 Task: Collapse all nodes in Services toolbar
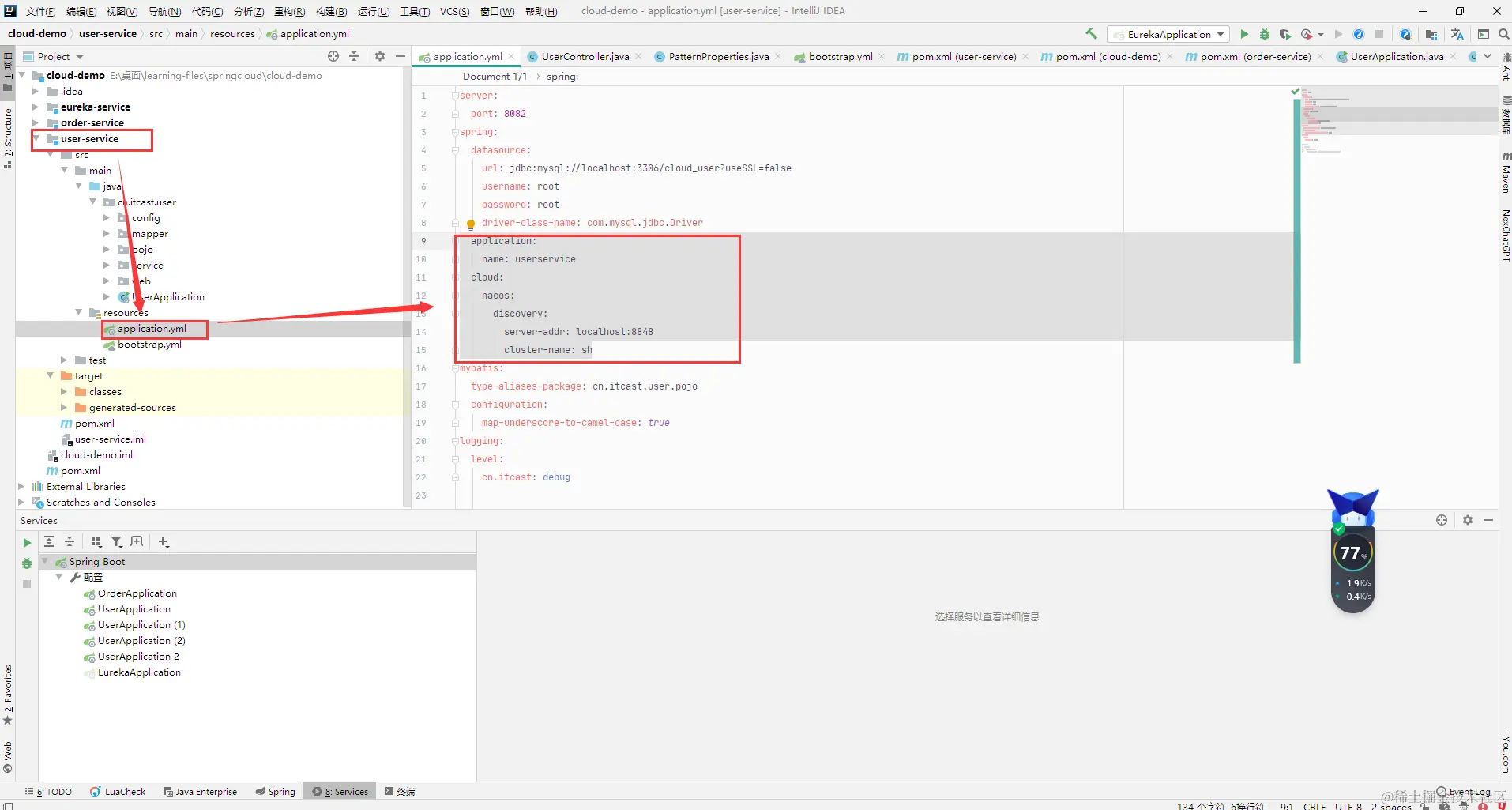click(x=70, y=541)
